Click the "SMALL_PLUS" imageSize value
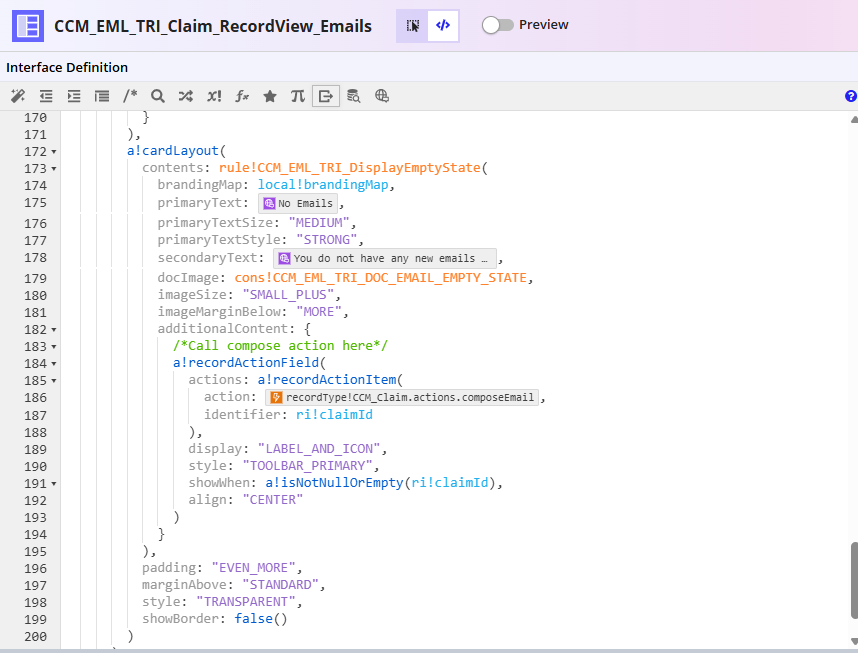The image size is (858, 663). (288, 294)
